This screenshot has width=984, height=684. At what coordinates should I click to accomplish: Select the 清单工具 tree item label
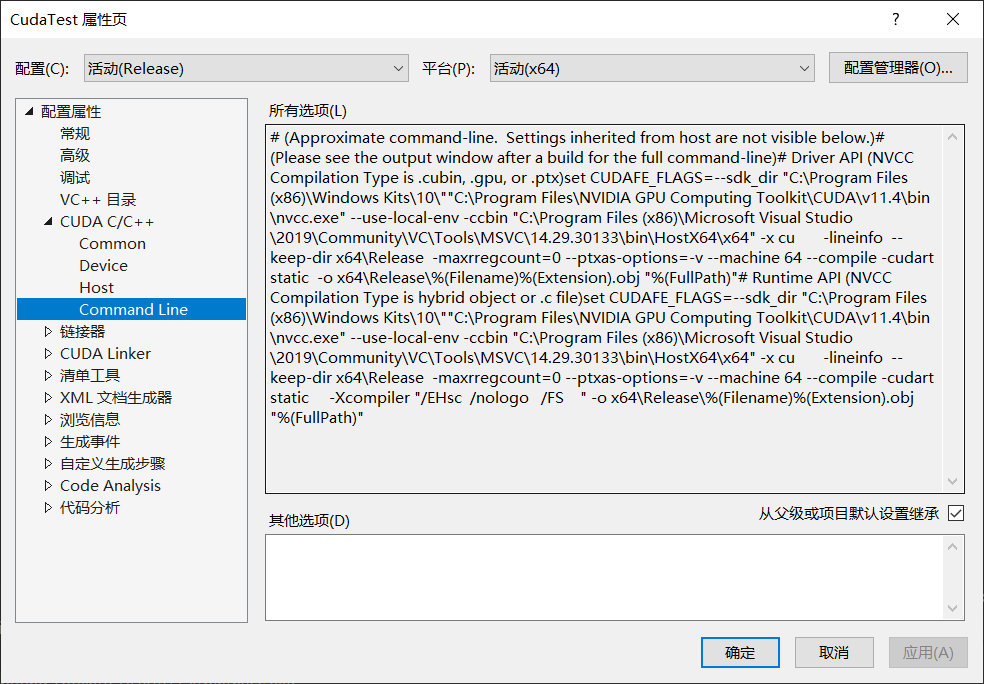point(90,375)
